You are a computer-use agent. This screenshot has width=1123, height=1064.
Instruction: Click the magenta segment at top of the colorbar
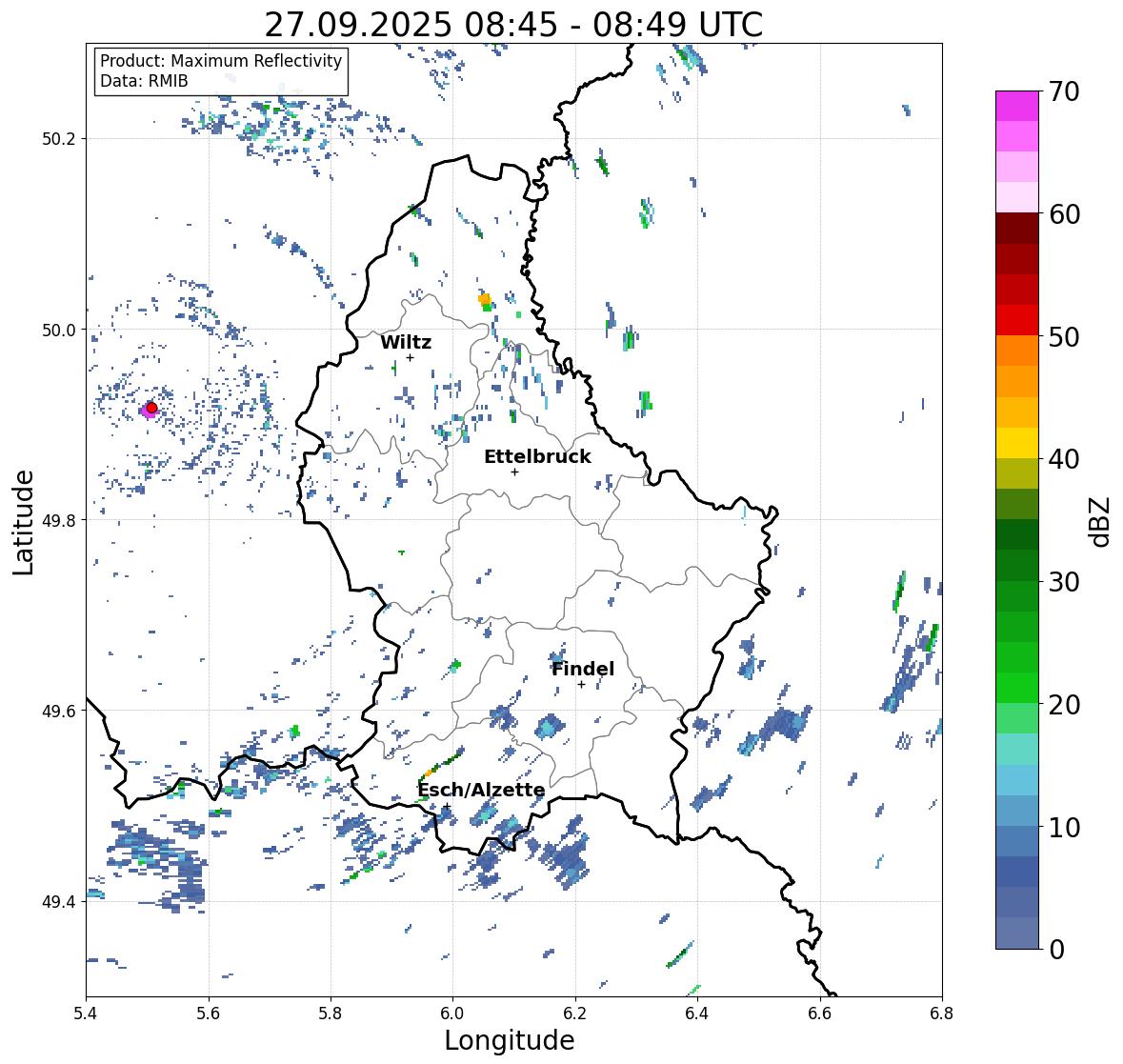click(x=1017, y=106)
